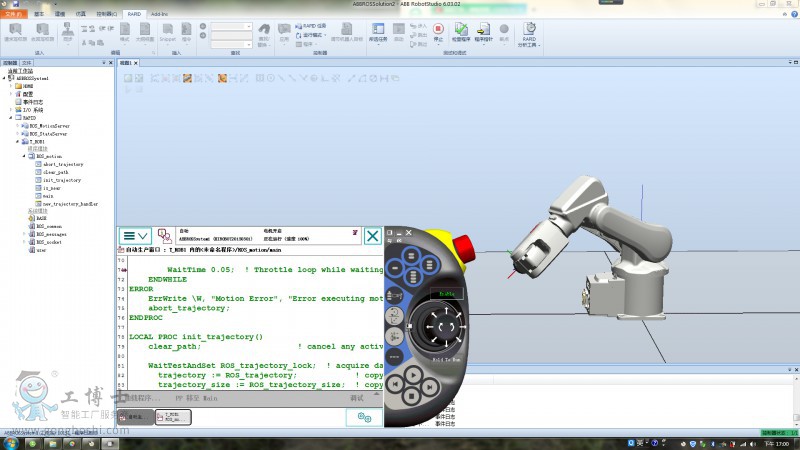Click the FlexPendant step backward button

coord(394,383)
